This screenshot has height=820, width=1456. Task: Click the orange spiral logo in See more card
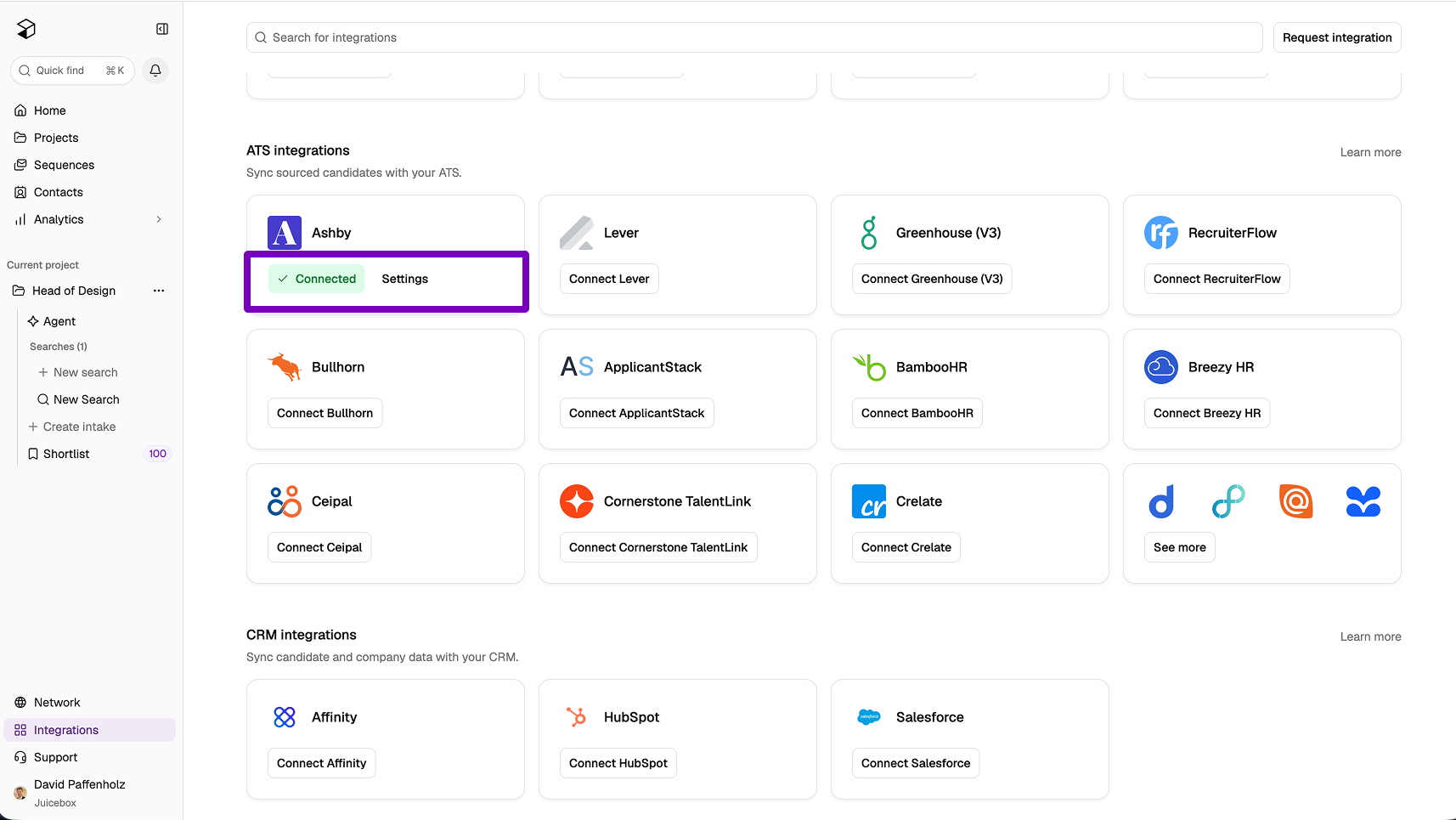point(1296,501)
